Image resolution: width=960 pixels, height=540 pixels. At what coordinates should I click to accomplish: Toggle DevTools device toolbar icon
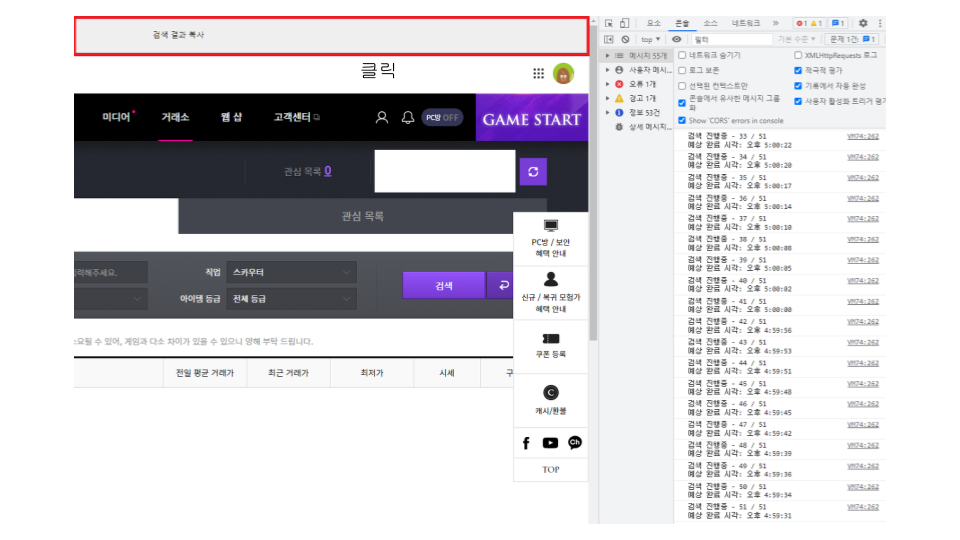624,23
